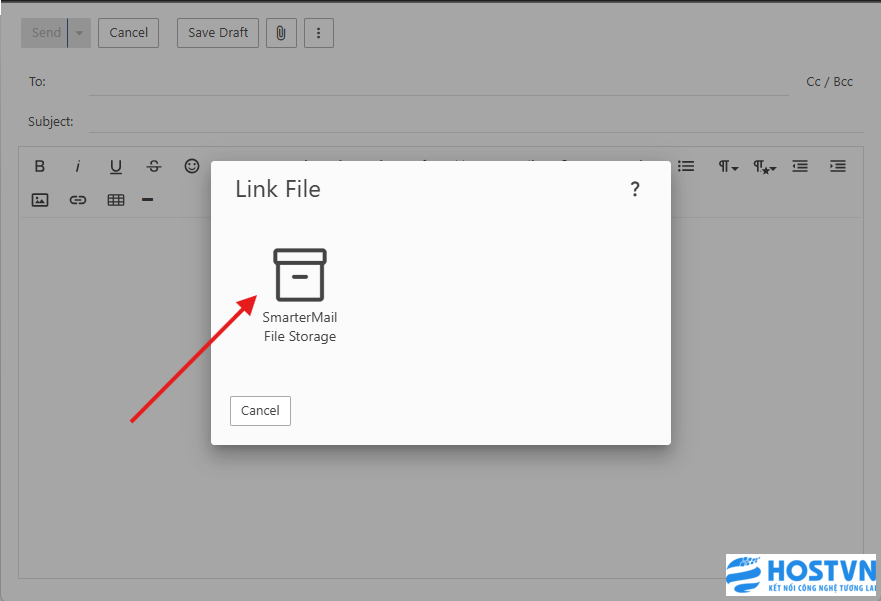Viewport: 881px width, 601px height.
Task: Click Cancel in the compose toolbar
Action: click(x=128, y=33)
